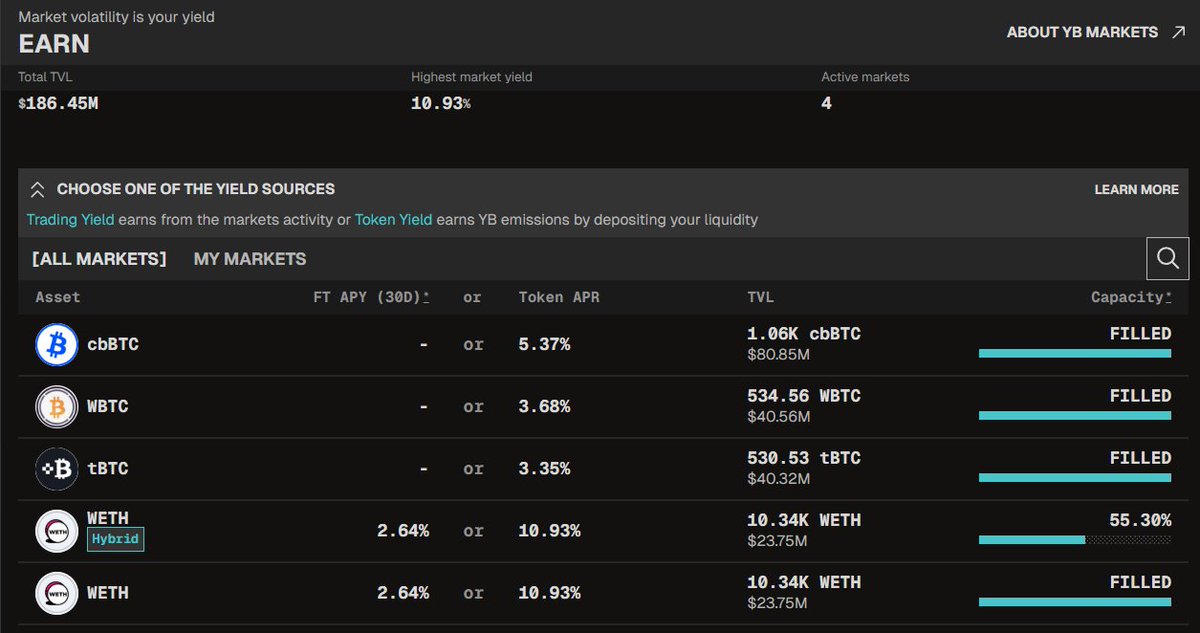Click the 55.30% capacity value
The width and height of the screenshot is (1200, 633).
pyautogui.click(x=1140, y=520)
